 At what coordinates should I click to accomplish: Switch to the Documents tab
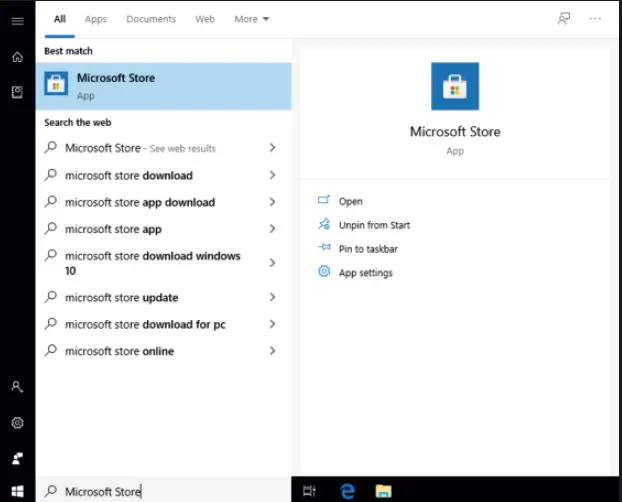[151, 19]
